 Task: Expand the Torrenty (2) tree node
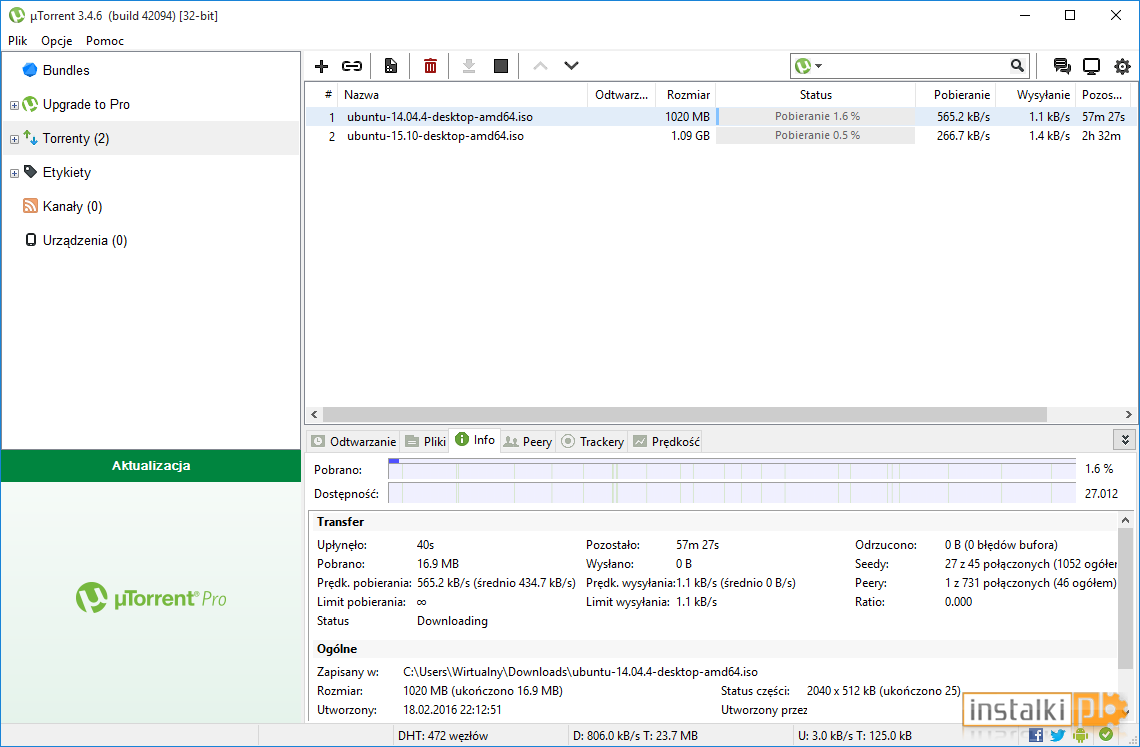coord(14,139)
